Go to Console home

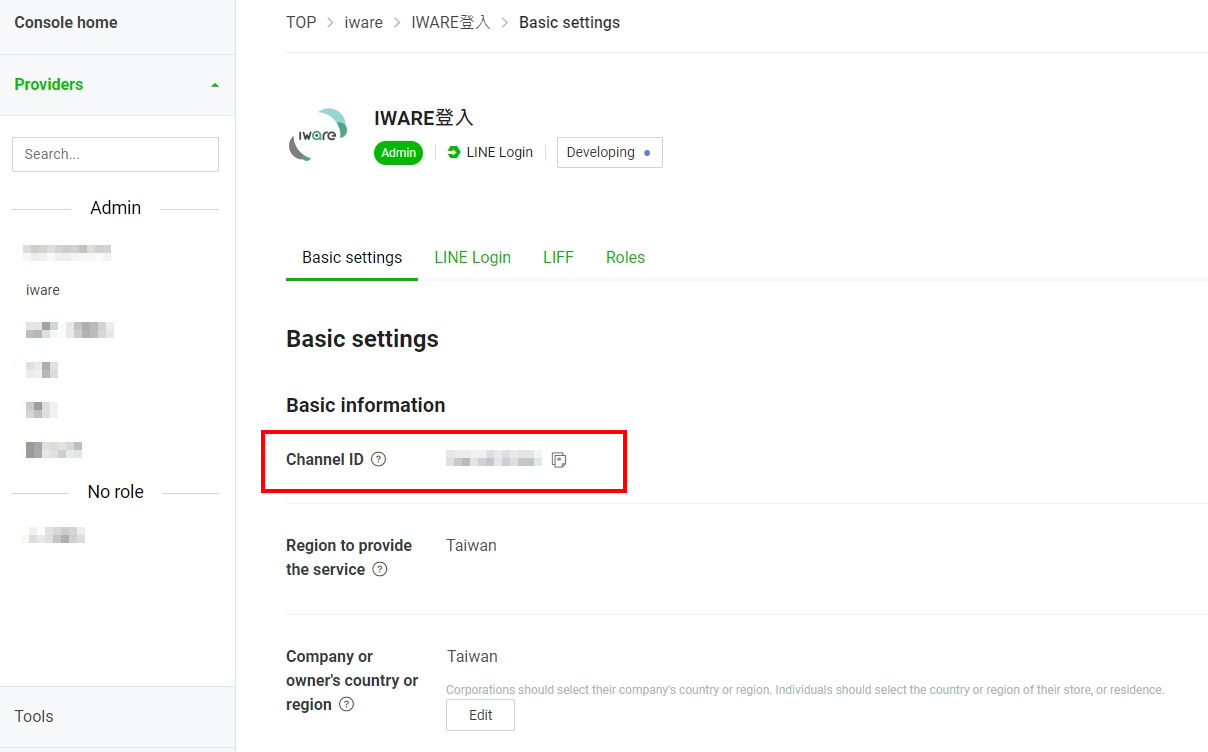(66, 22)
